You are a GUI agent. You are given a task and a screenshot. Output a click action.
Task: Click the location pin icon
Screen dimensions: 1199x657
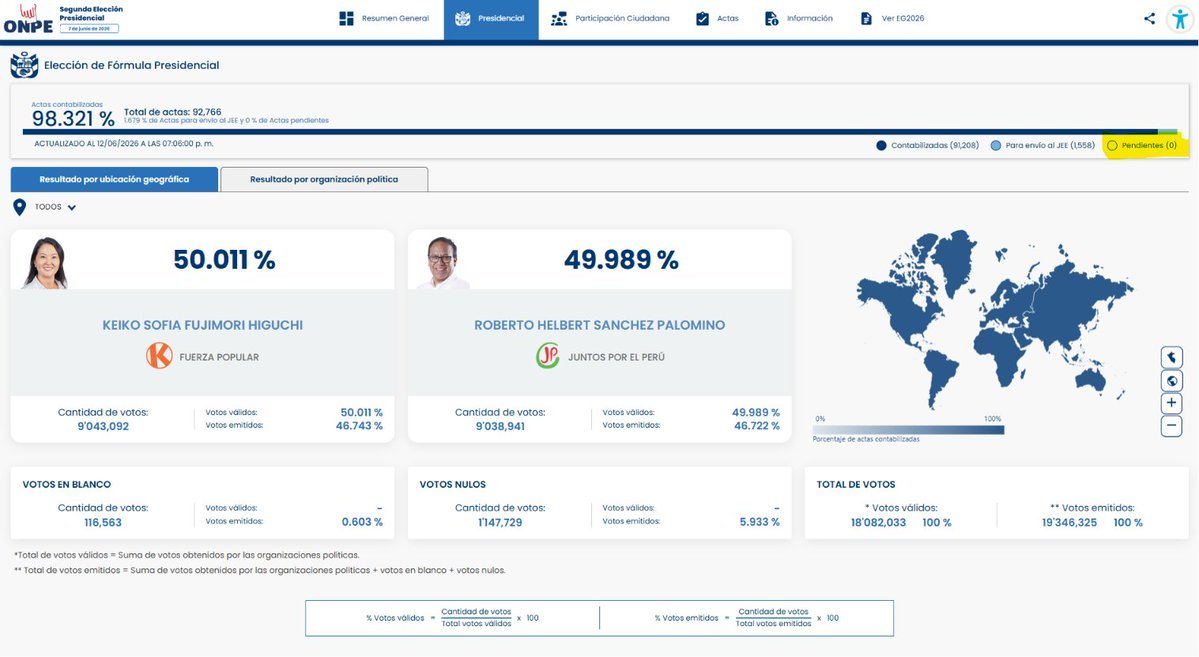click(20, 207)
